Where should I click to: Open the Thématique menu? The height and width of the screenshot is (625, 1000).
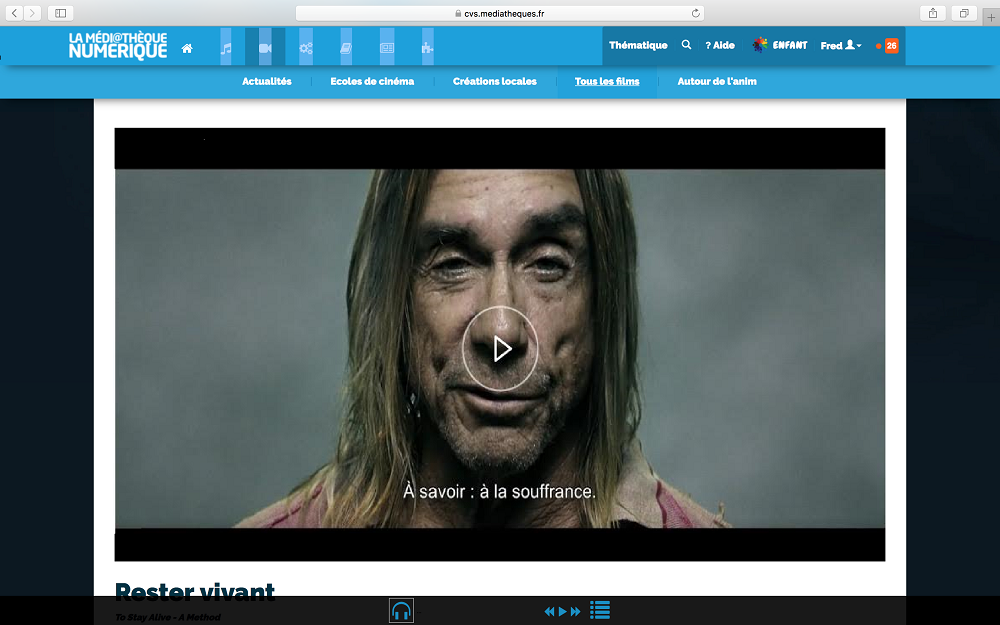point(638,45)
